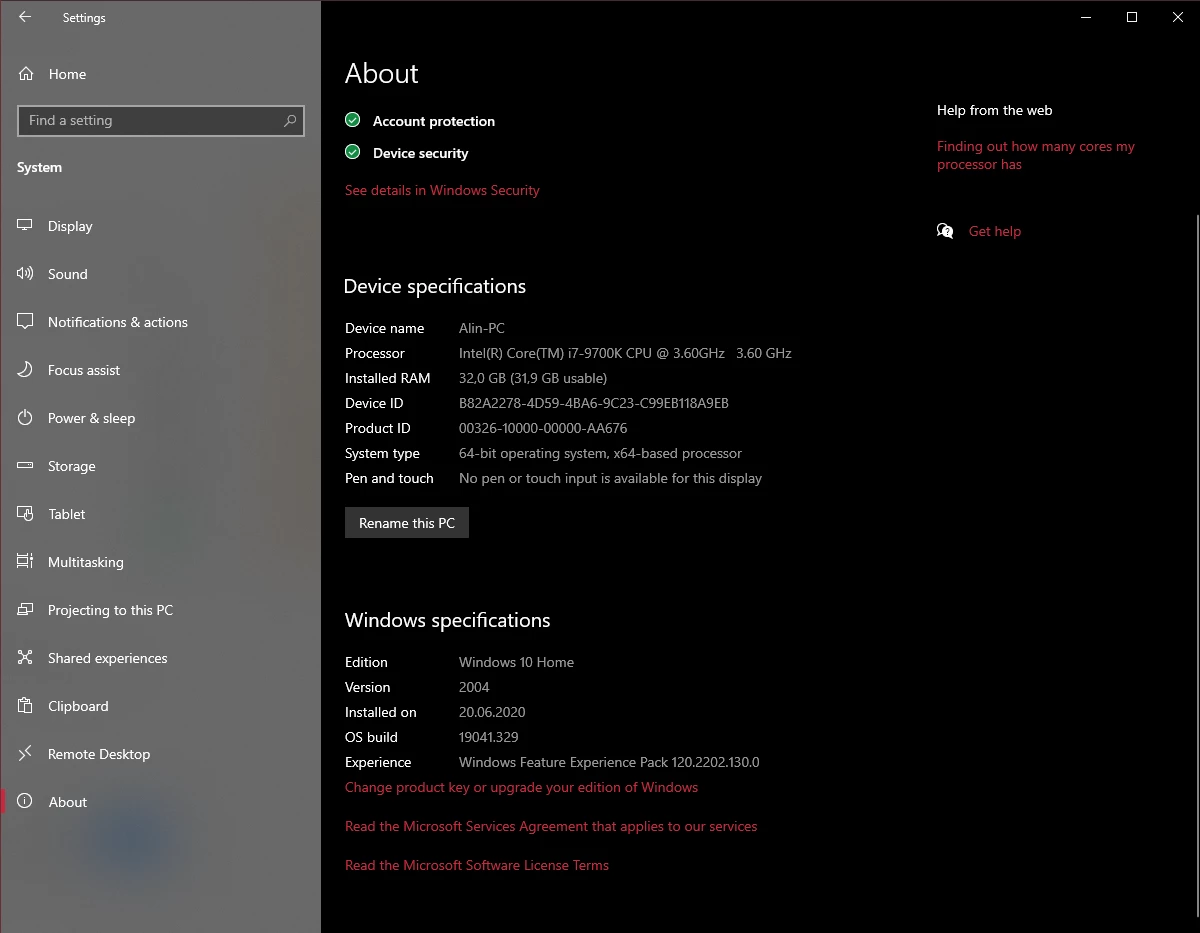The image size is (1200, 933).
Task: Open Finding out how many cores link
Action: pyautogui.click(x=1036, y=155)
